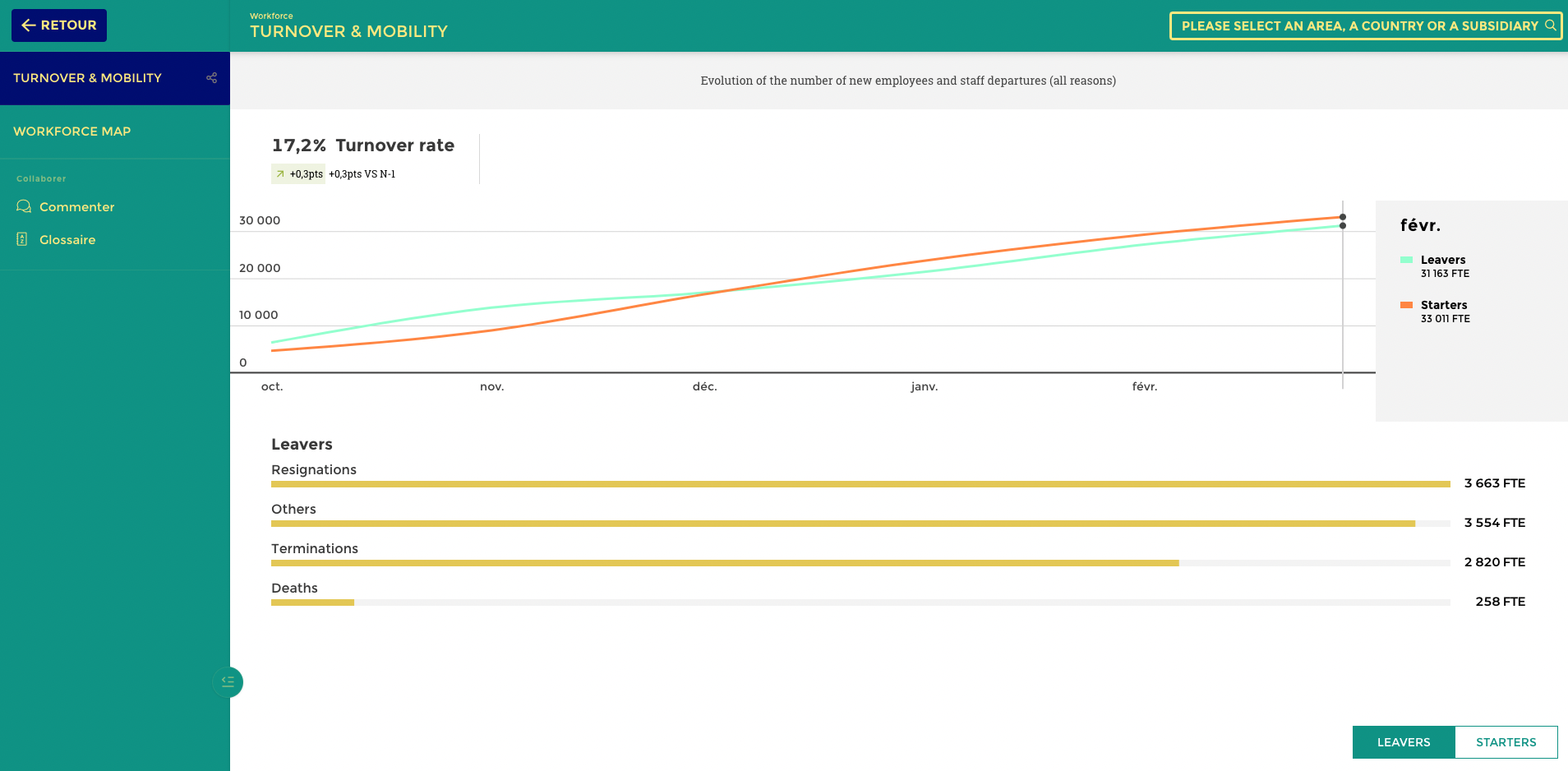This screenshot has width=1568, height=771.
Task: Click the Starters data point on chart
Action: pos(1343,217)
